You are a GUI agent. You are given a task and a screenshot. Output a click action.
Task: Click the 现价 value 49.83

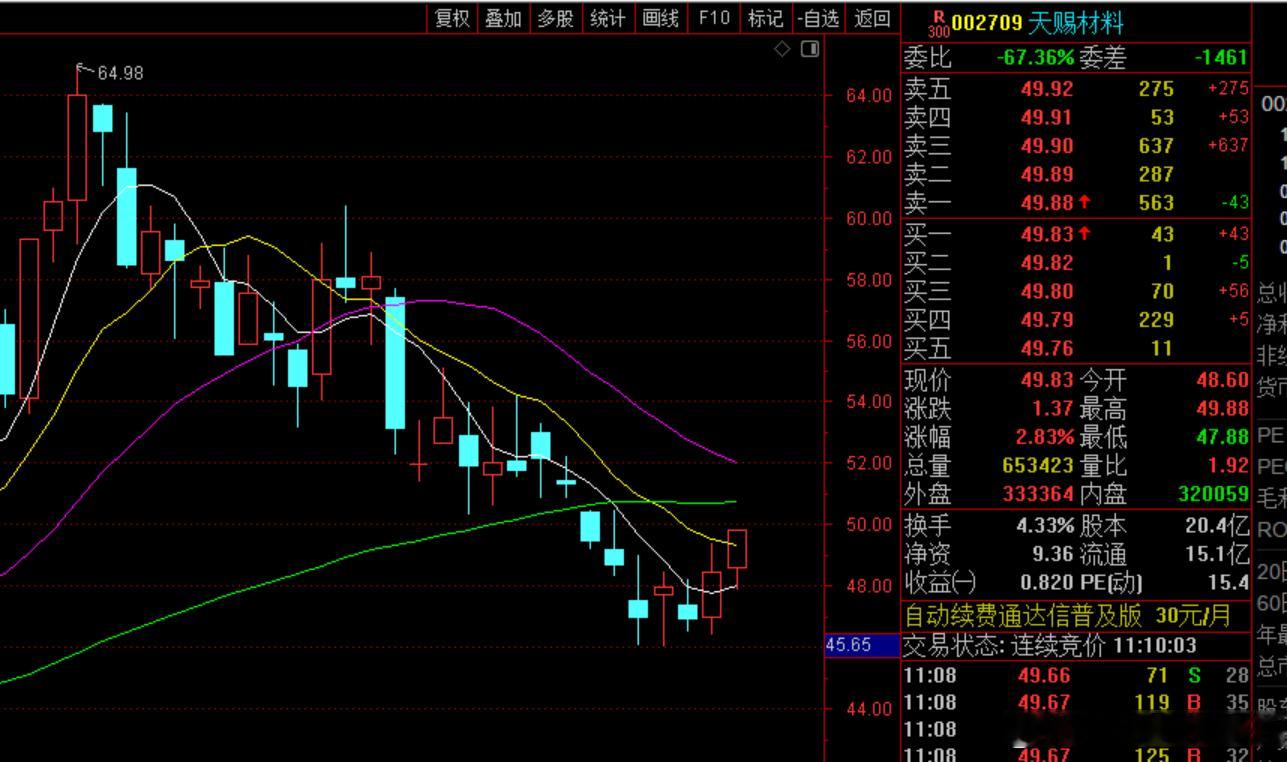(1047, 380)
